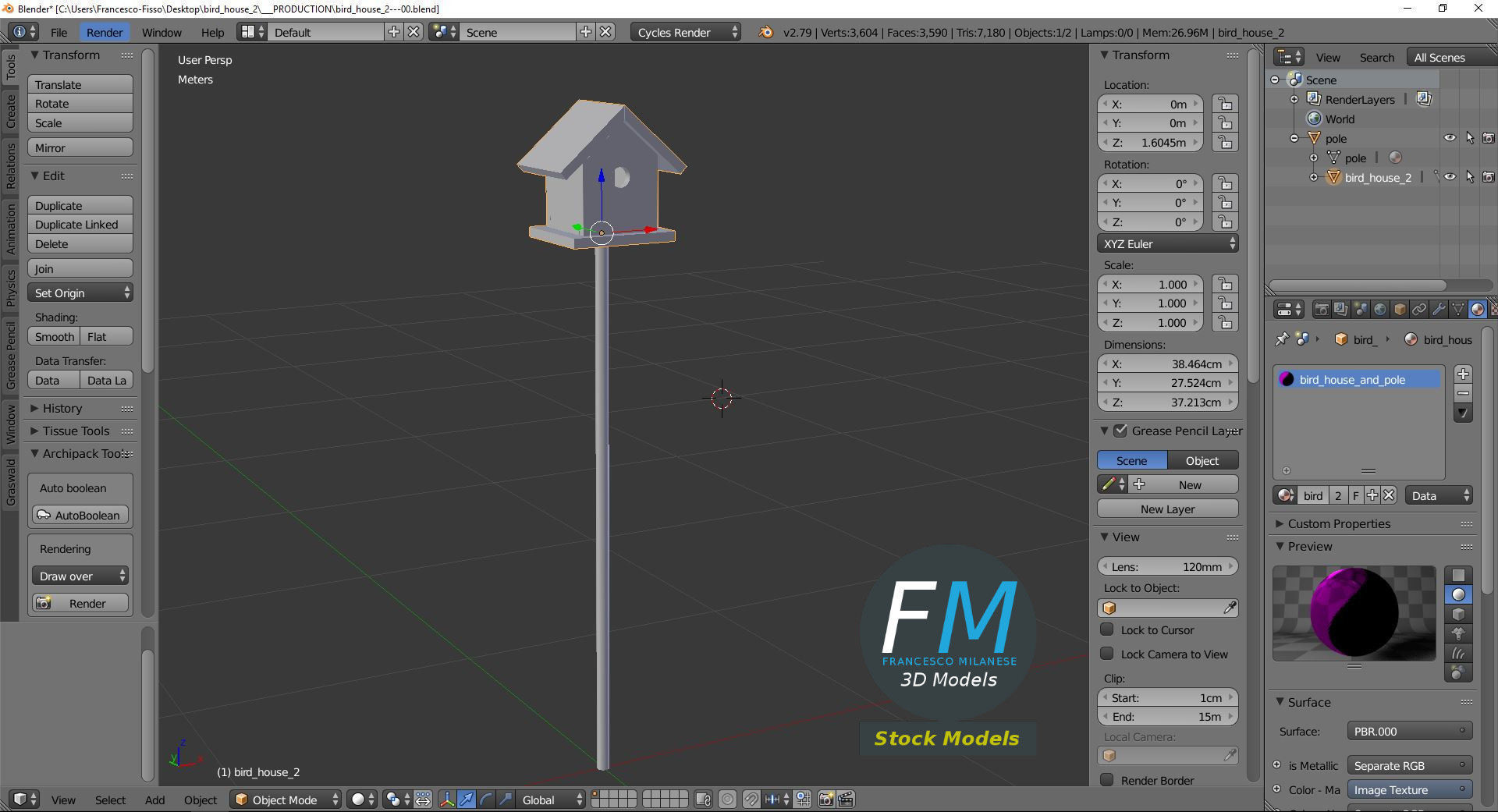This screenshot has width=1498, height=812.
Task: Enable the rotate manipulator arc
Action: click(486, 800)
